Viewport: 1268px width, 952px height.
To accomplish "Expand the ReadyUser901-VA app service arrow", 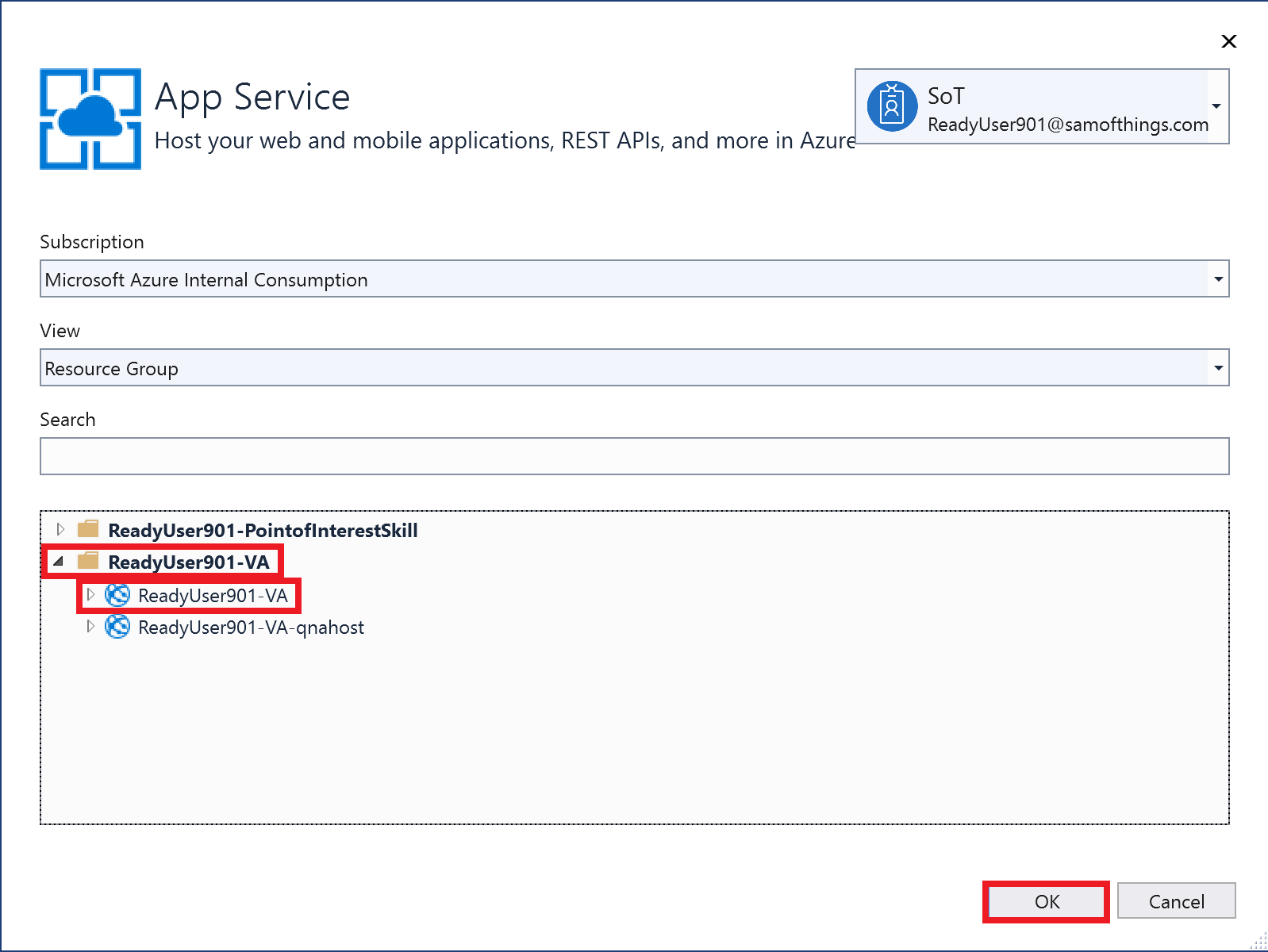I will (90, 594).
